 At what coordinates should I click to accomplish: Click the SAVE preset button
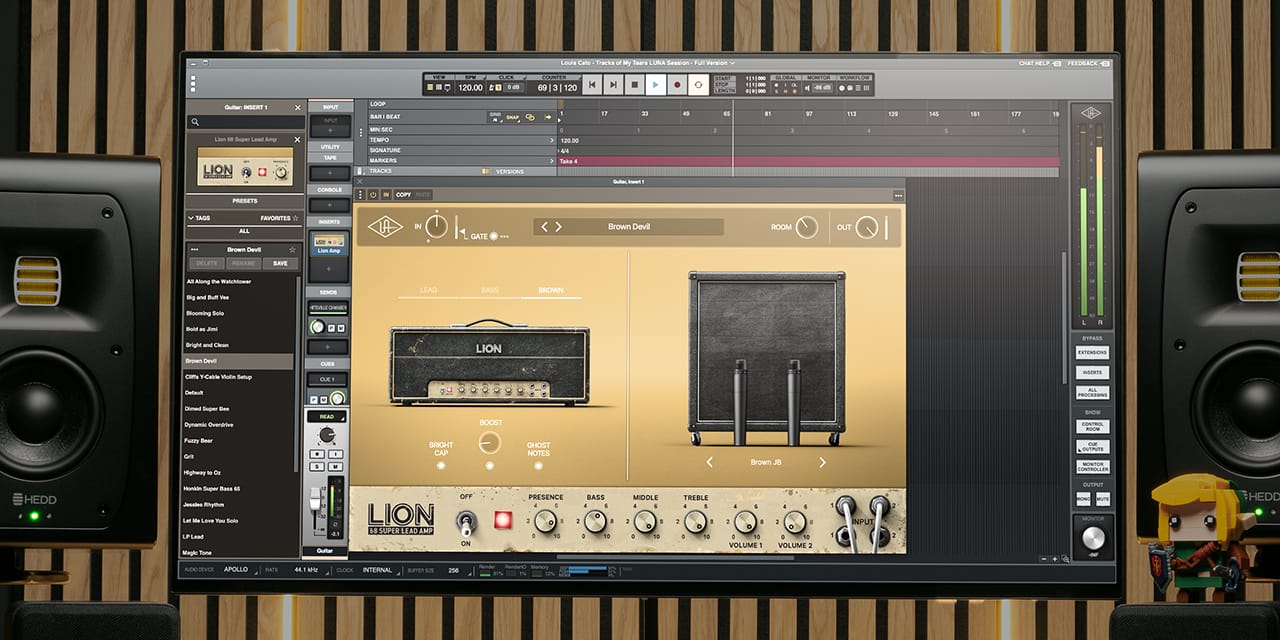(x=280, y=263)
